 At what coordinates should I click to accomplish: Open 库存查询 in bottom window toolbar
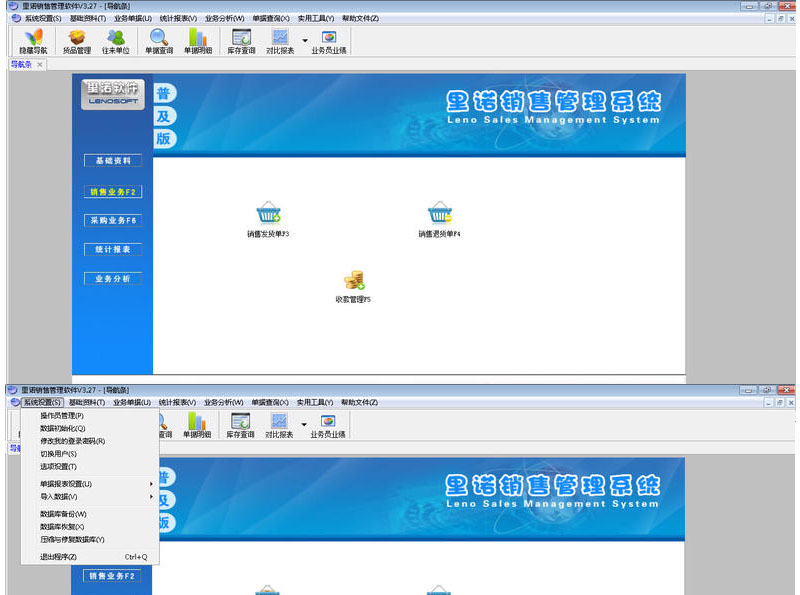point(240,426)
